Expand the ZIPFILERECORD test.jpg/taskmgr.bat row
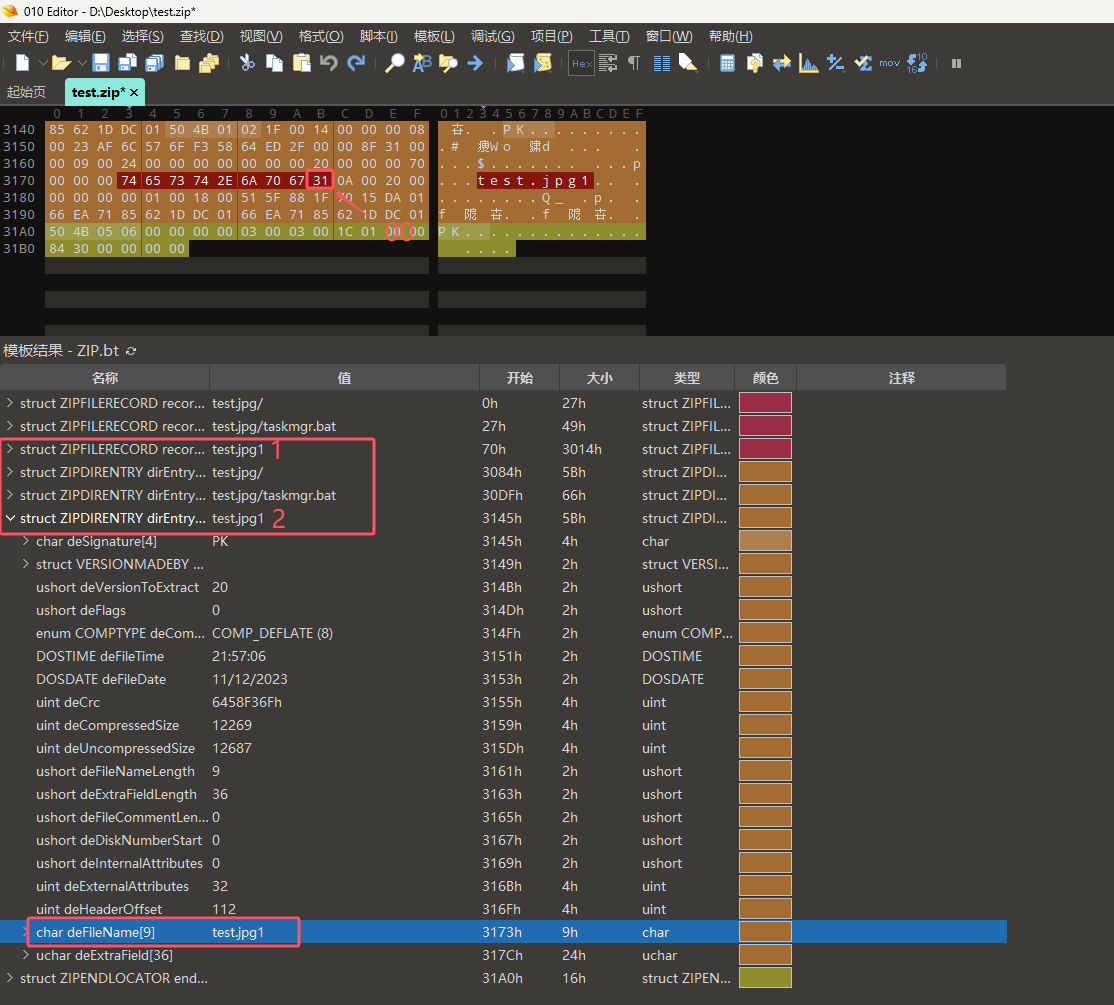1114x1005 pixels. 10,426
